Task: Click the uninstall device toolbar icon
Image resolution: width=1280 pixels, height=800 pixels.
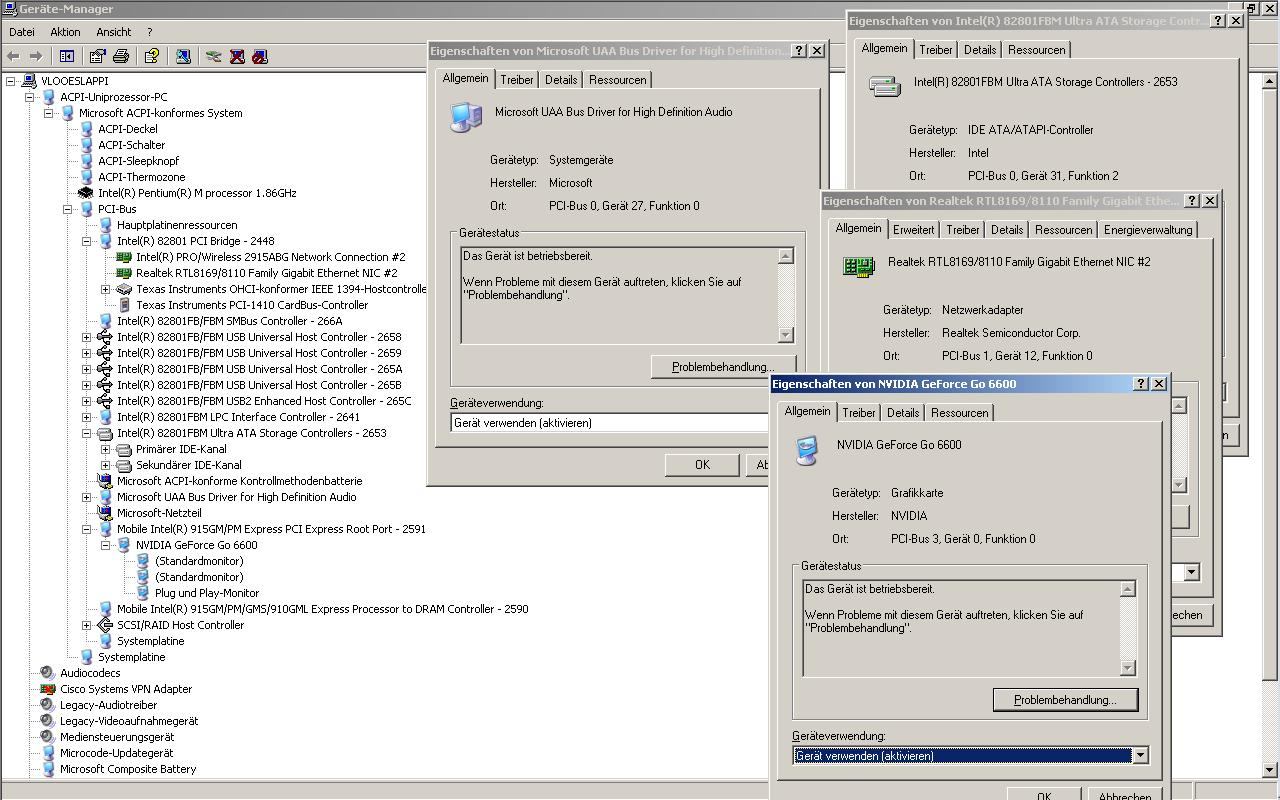Action: [237, 57]
